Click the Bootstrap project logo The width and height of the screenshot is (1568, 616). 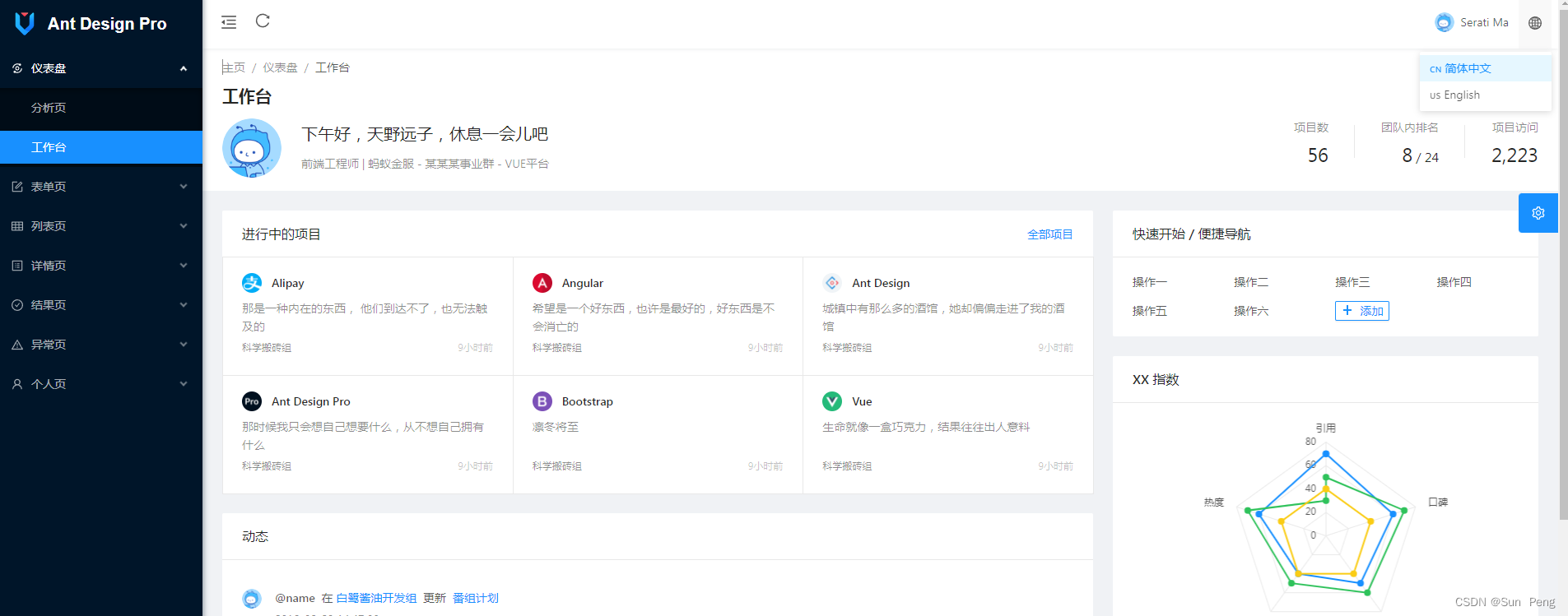point(542,401)
